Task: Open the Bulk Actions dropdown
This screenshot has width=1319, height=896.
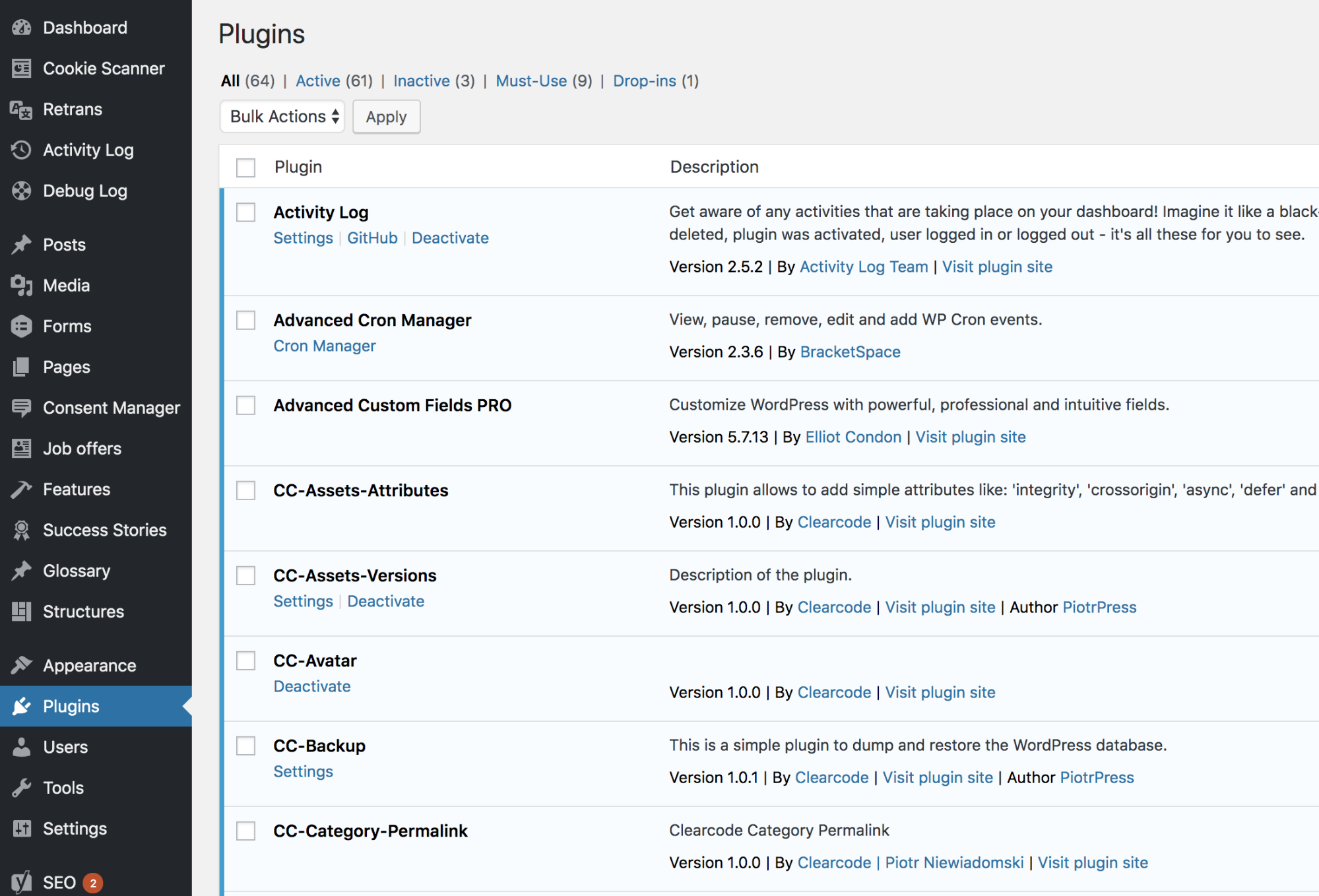Action: pyautogui.click(x=282, y=117)
